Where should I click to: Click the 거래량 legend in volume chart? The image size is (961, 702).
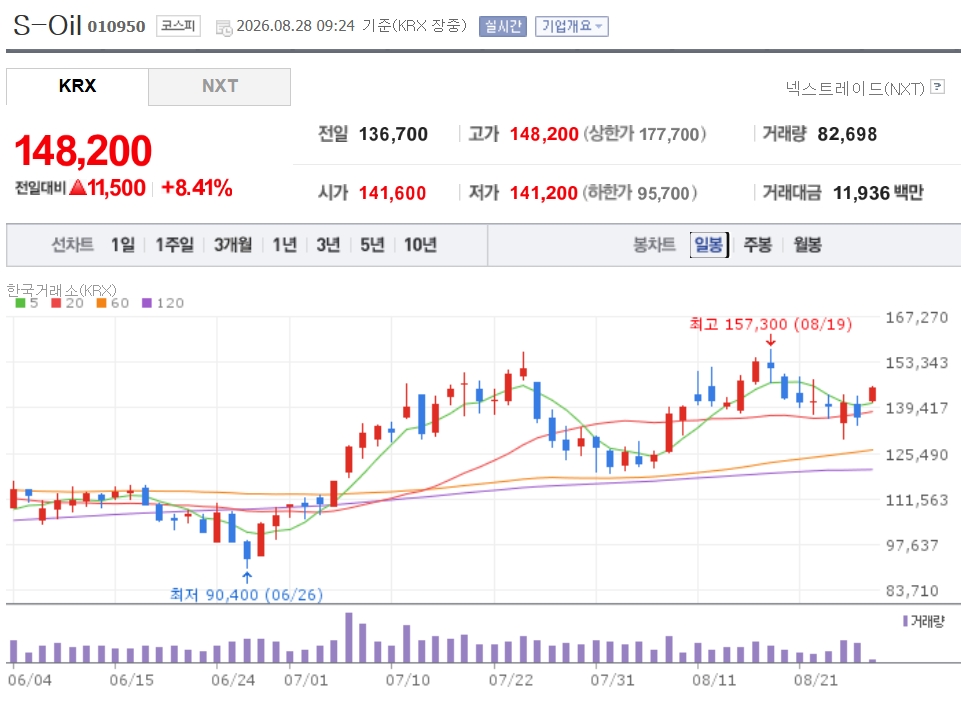tap(924, 621)
